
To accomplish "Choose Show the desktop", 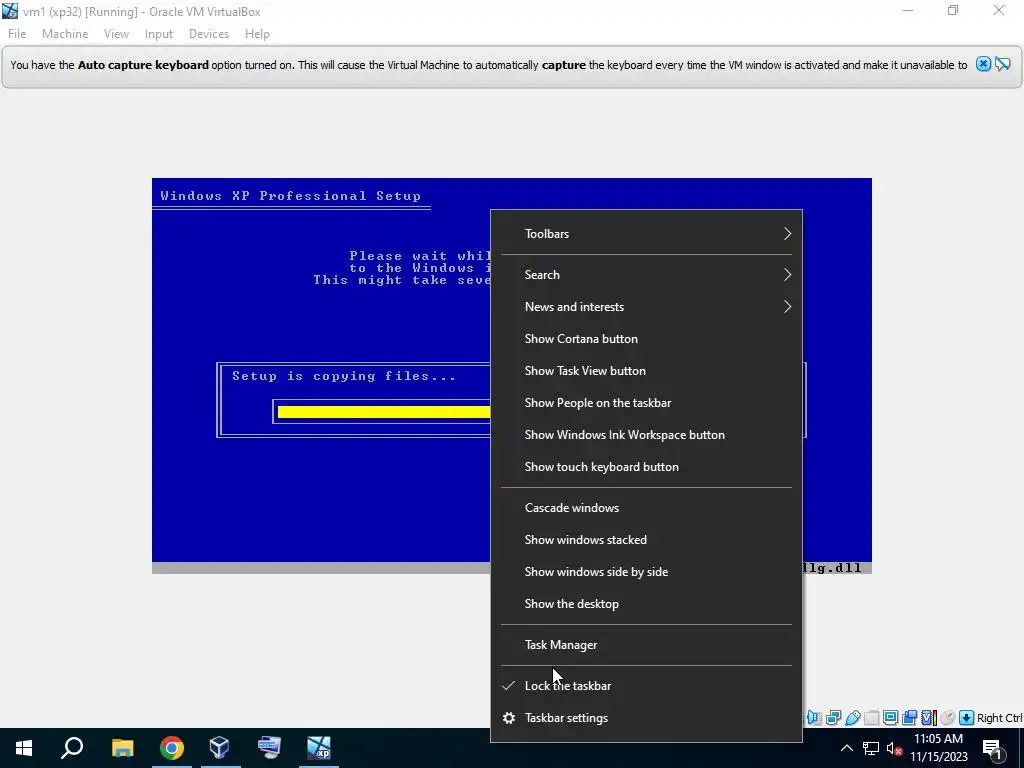I will coord(646,603).
